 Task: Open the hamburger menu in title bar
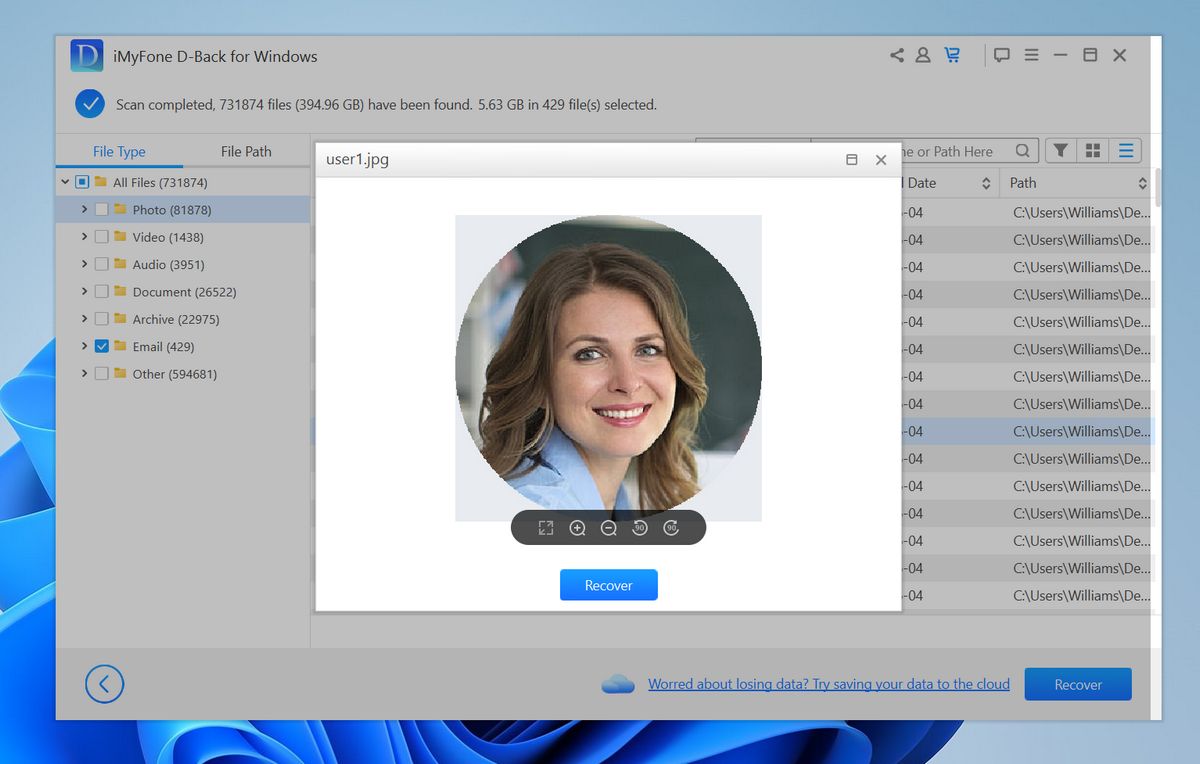click(1031, 56)
